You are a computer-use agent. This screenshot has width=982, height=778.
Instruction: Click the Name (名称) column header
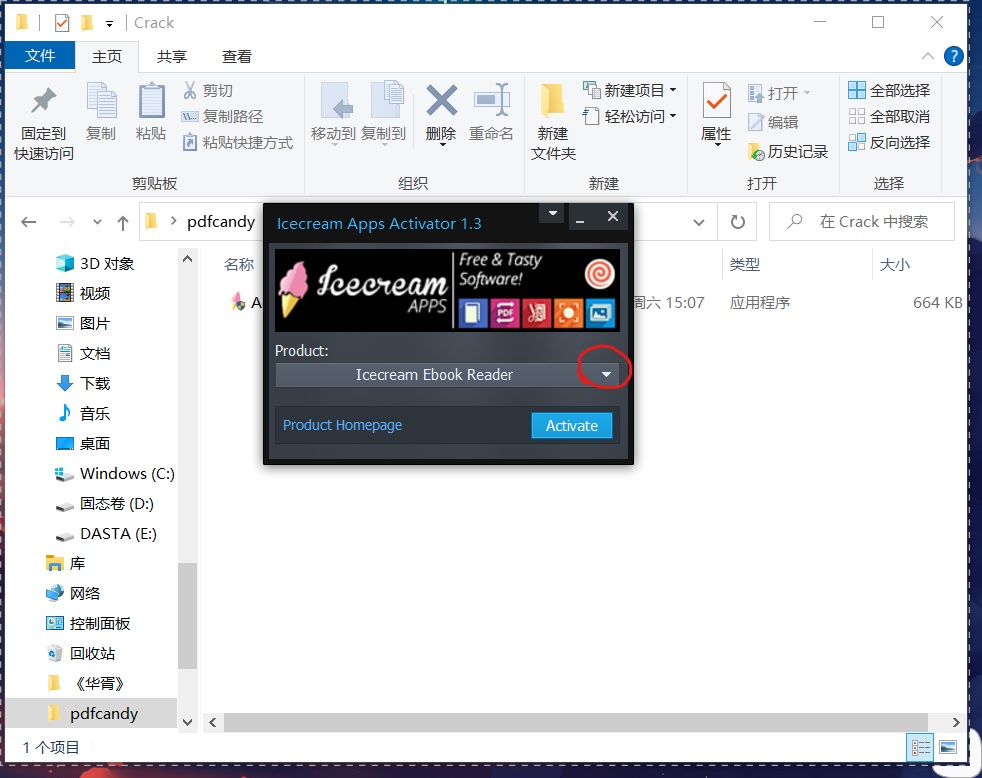[239, 264]
